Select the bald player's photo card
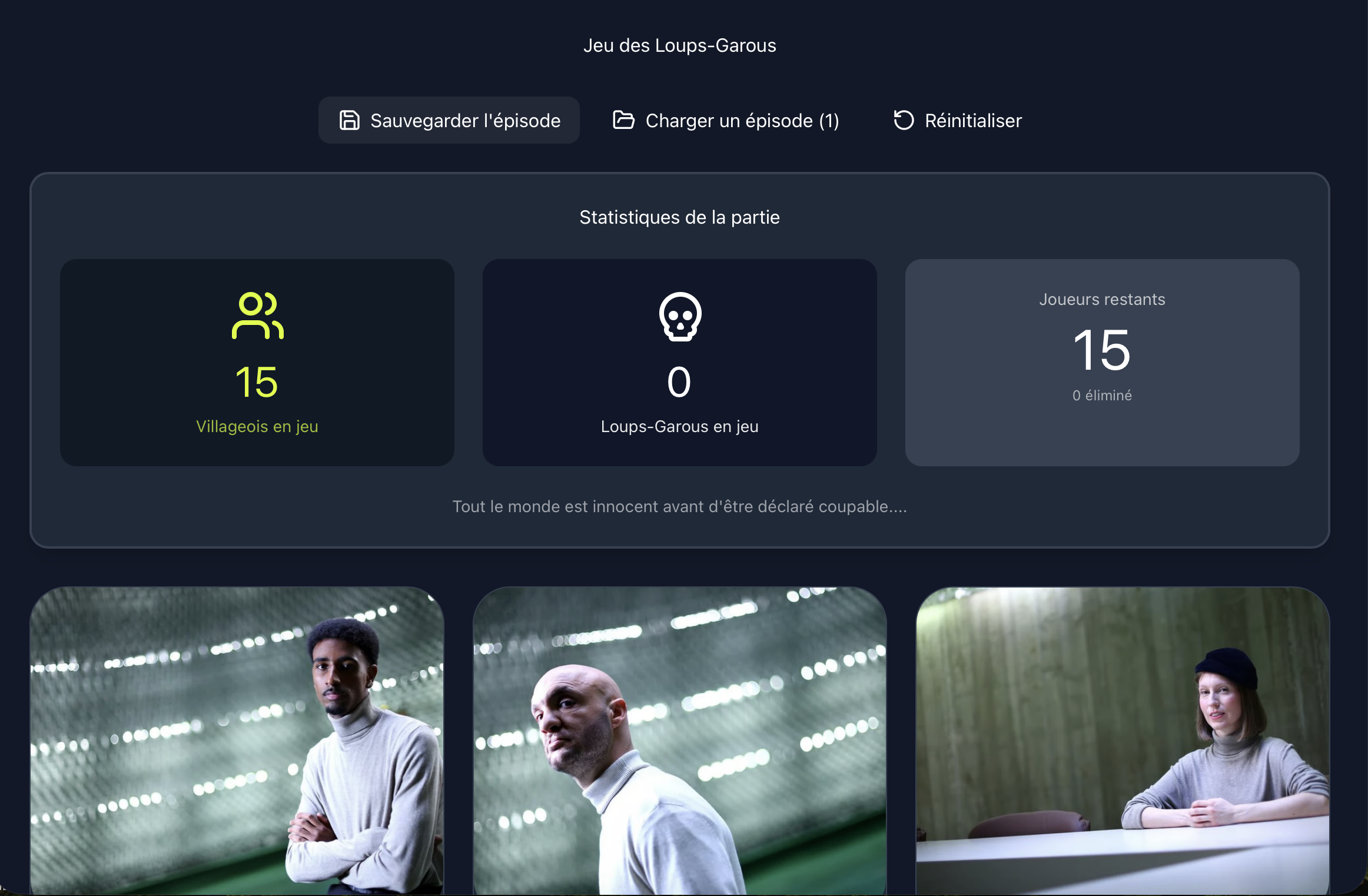Image resolution: width=1368 pixels, height=896 pixels. tap(680, 741)
